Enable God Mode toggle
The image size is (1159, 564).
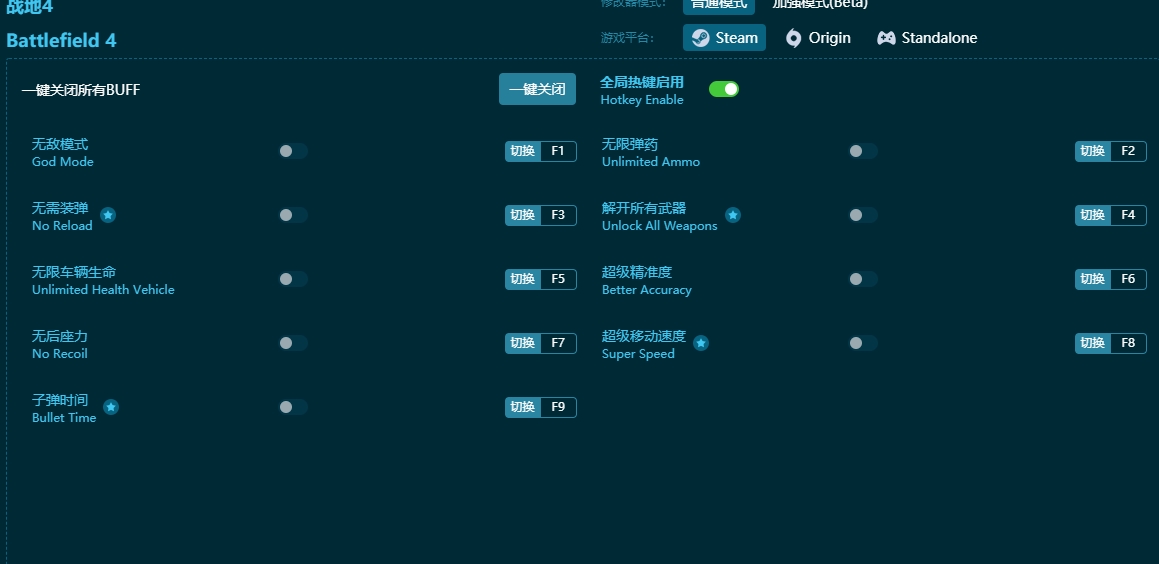(x=293, y=152)
